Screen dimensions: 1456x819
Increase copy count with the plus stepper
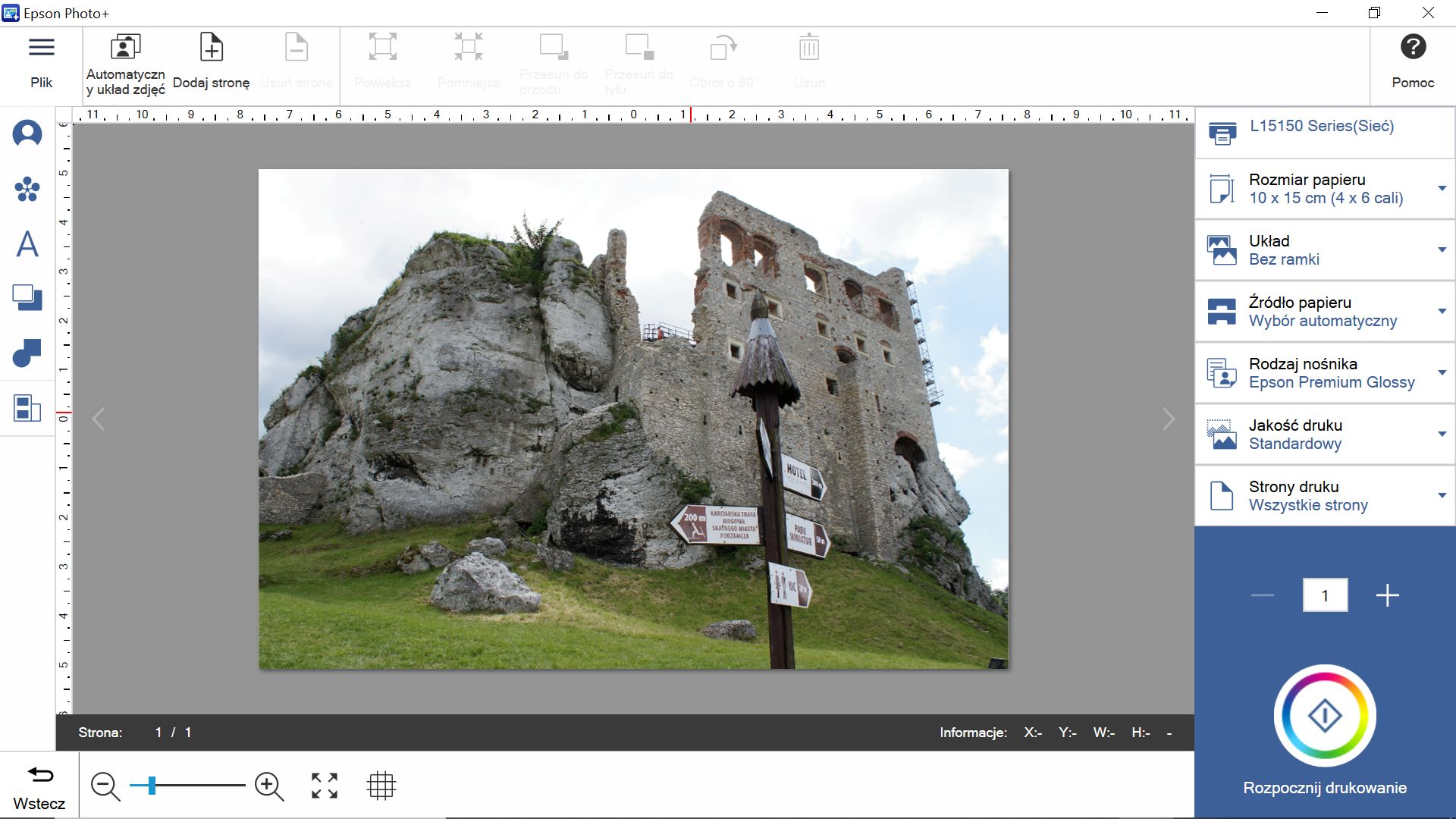click(1388, 595)
